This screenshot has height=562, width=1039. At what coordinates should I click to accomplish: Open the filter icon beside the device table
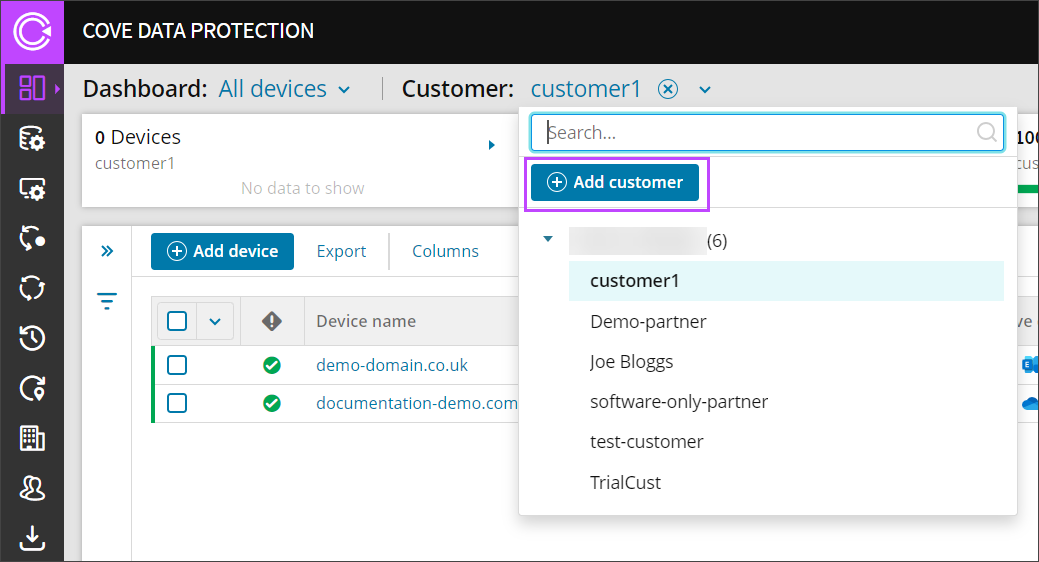[x=107, y=301]
